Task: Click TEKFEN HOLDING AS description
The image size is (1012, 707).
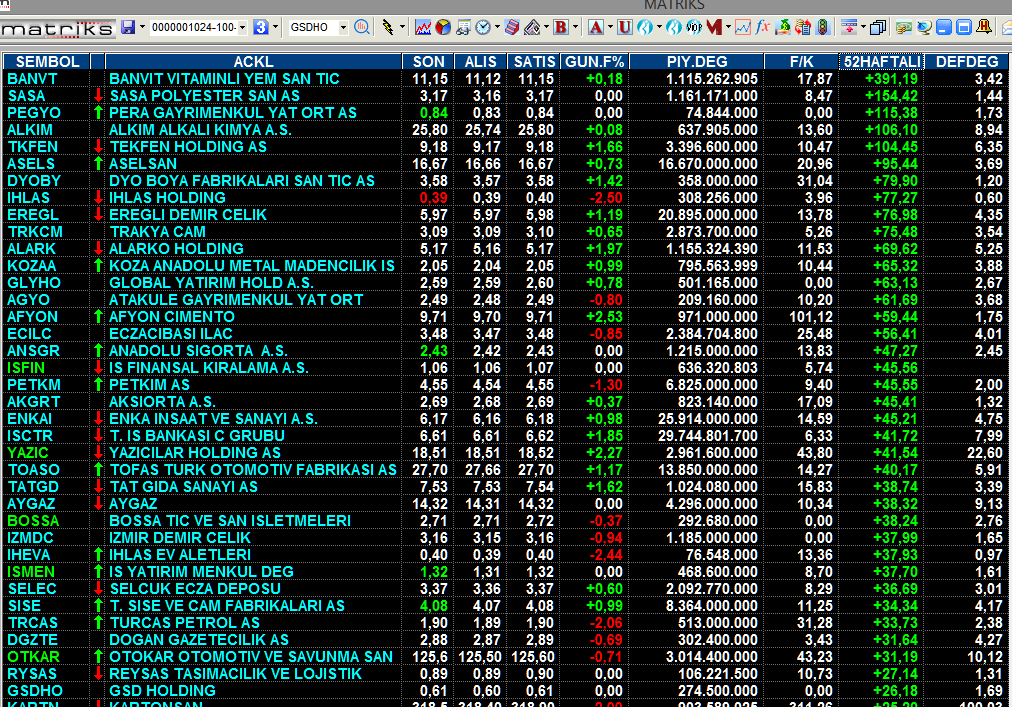Action: pos(188,147)
